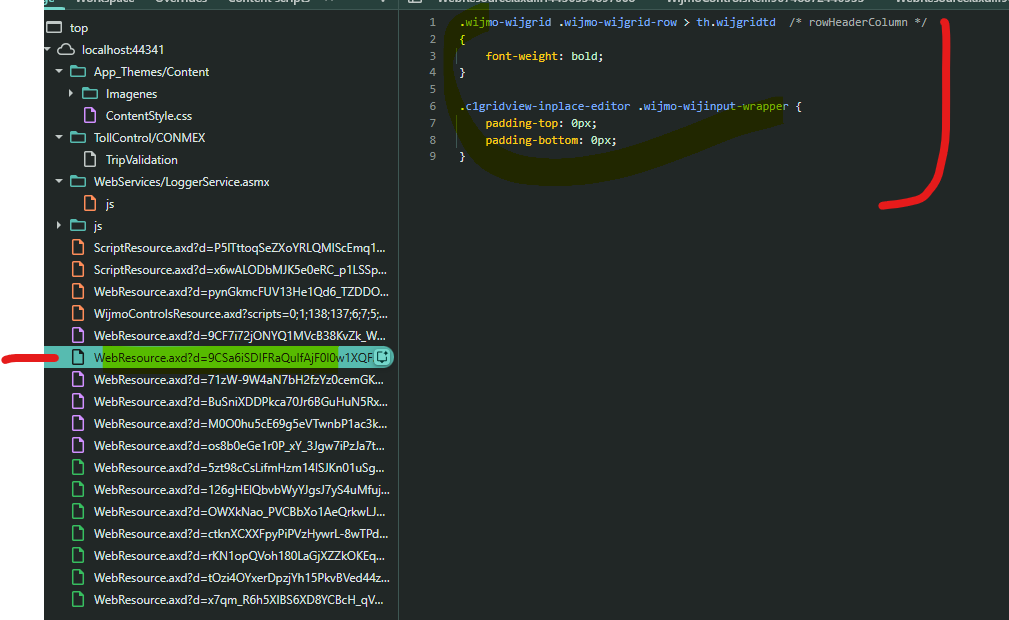Collapse the TollControl/CONMEX folder
This screenshot has height=620, width=1009.
(59, 137)
